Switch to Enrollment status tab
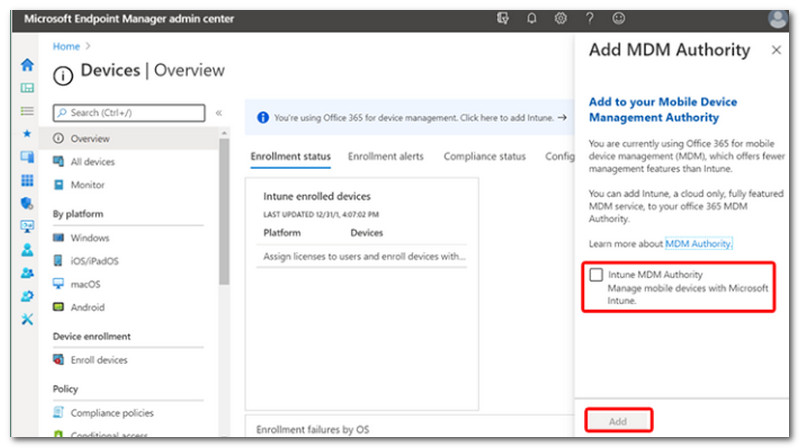 point(290,156)
